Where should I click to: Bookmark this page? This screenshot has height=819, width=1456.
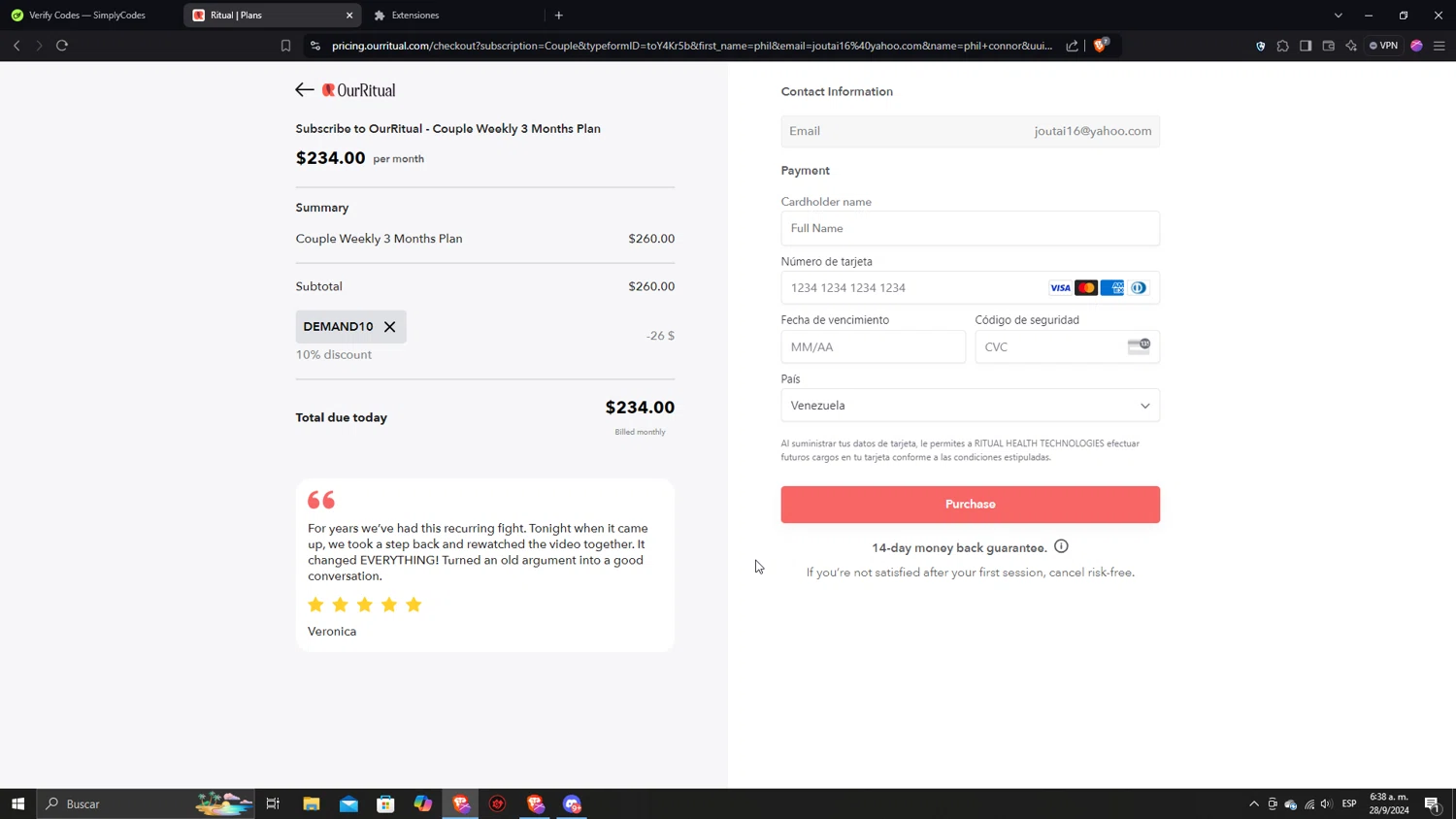point(285,46)
